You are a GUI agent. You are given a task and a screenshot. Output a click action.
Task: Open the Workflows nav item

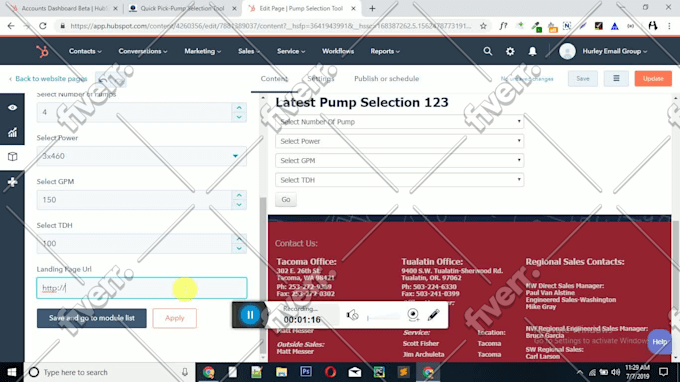338,51
